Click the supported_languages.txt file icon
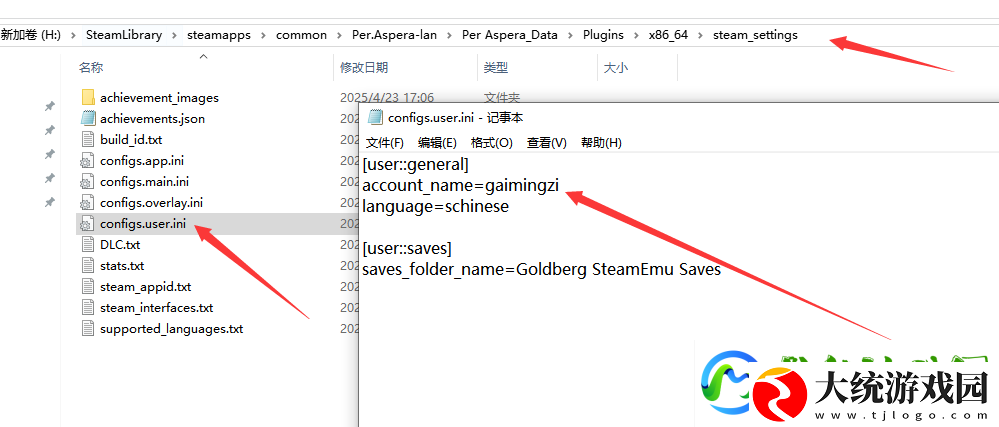 click(x=88, y=329)
